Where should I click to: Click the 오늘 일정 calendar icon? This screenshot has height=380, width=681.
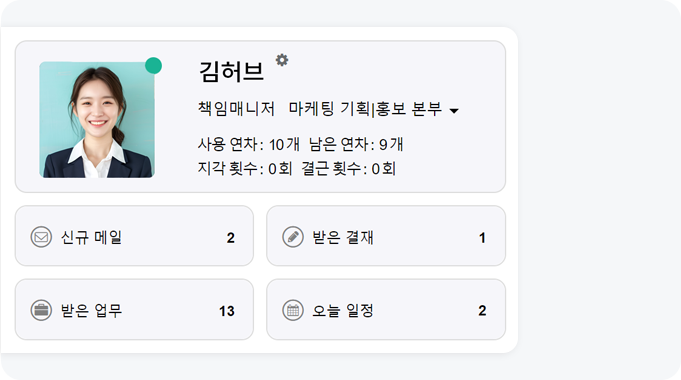pos(293,311)
